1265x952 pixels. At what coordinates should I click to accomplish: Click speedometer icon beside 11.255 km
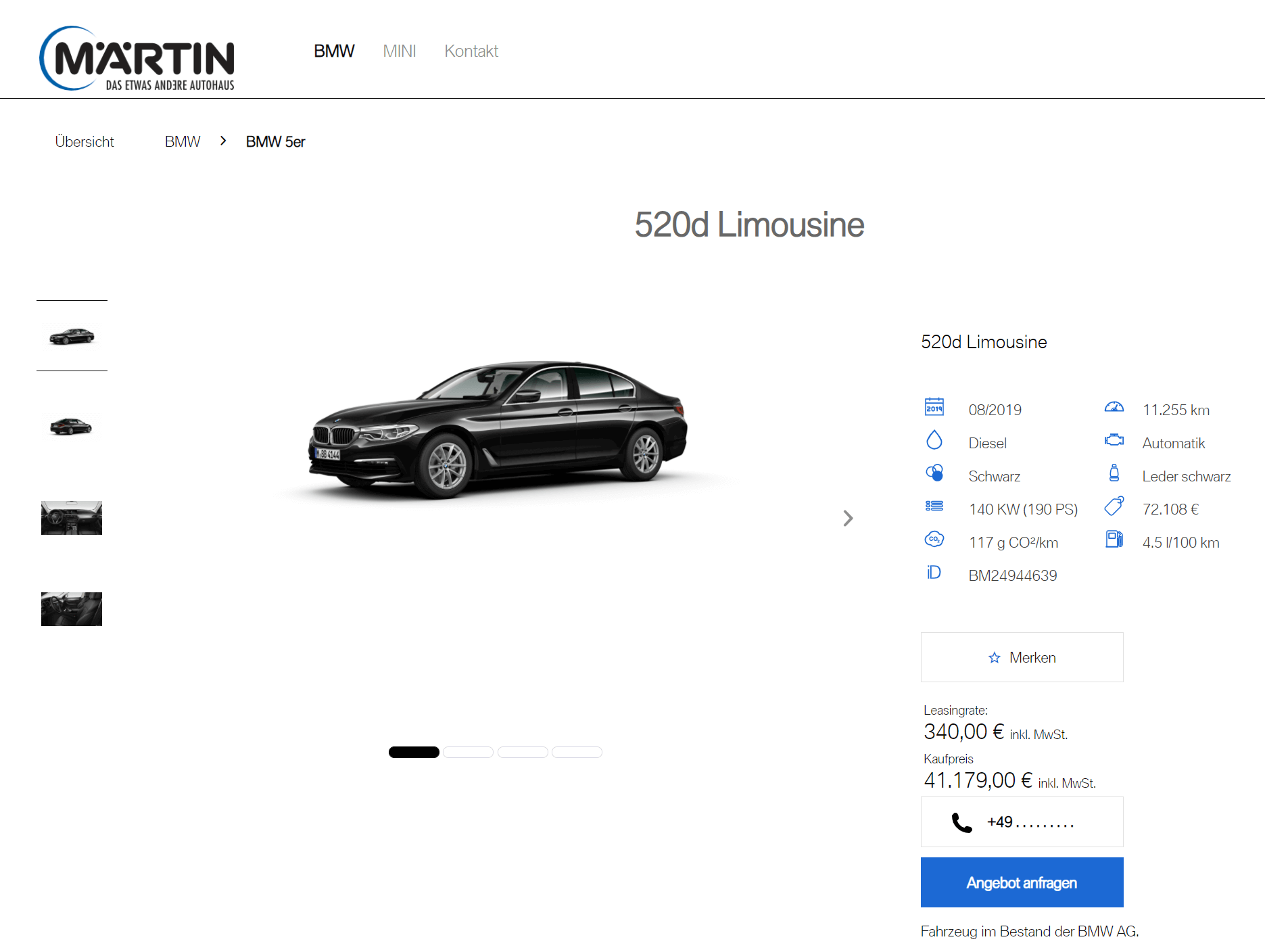pyautogui.click(x=1114, y=407)
